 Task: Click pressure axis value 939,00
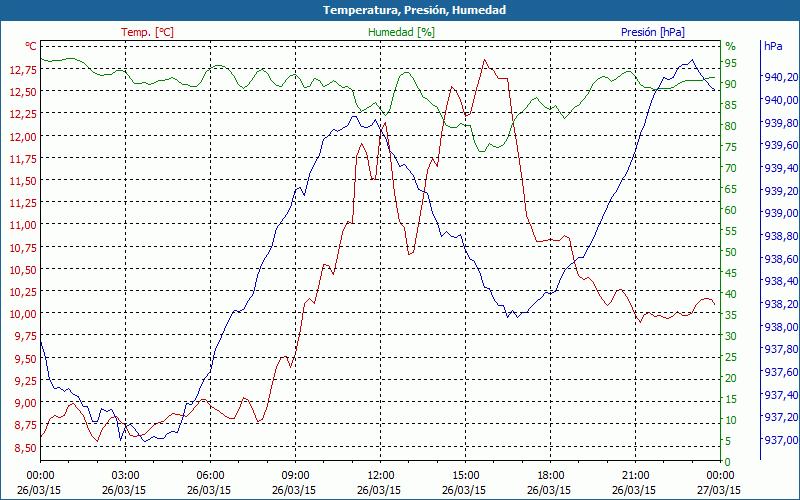[x=781, y=213]
